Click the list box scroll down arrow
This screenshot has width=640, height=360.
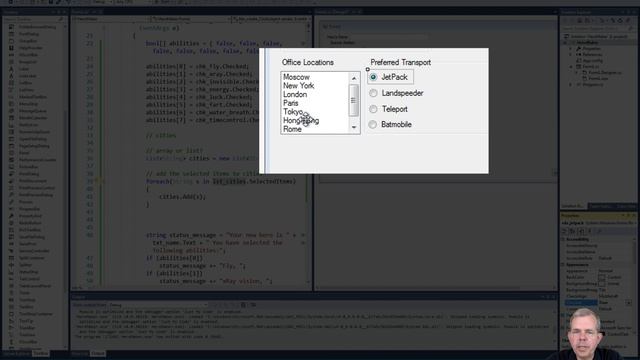click(x=354, y=127)
